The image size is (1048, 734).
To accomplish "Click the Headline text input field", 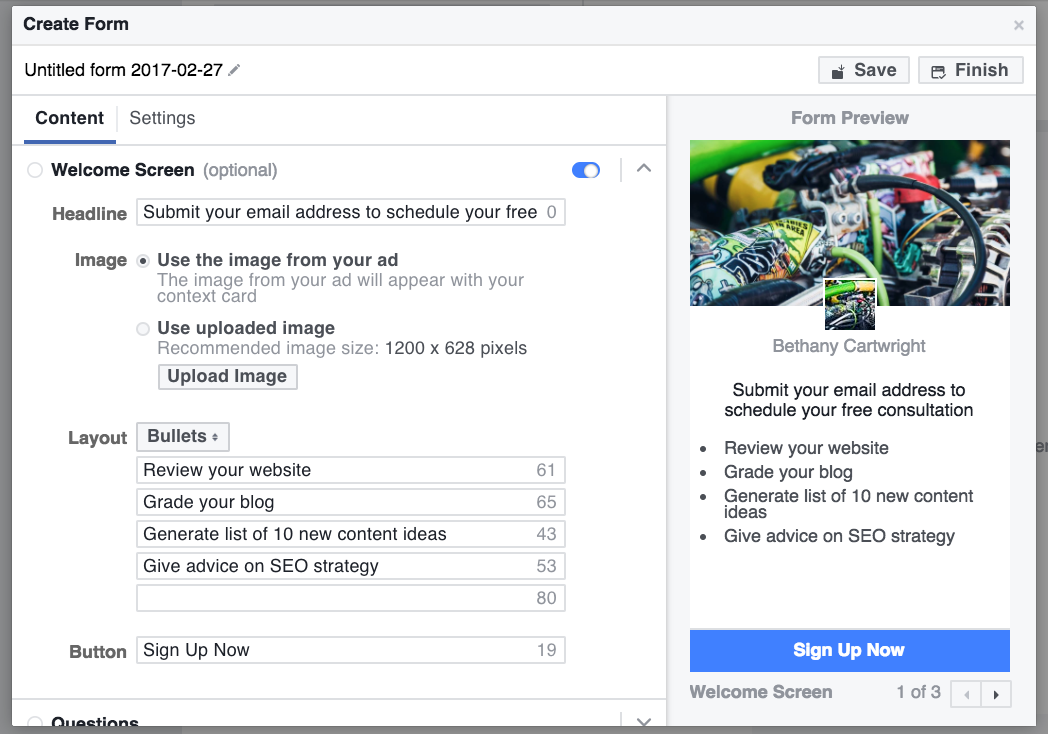I will pos(350,212).
